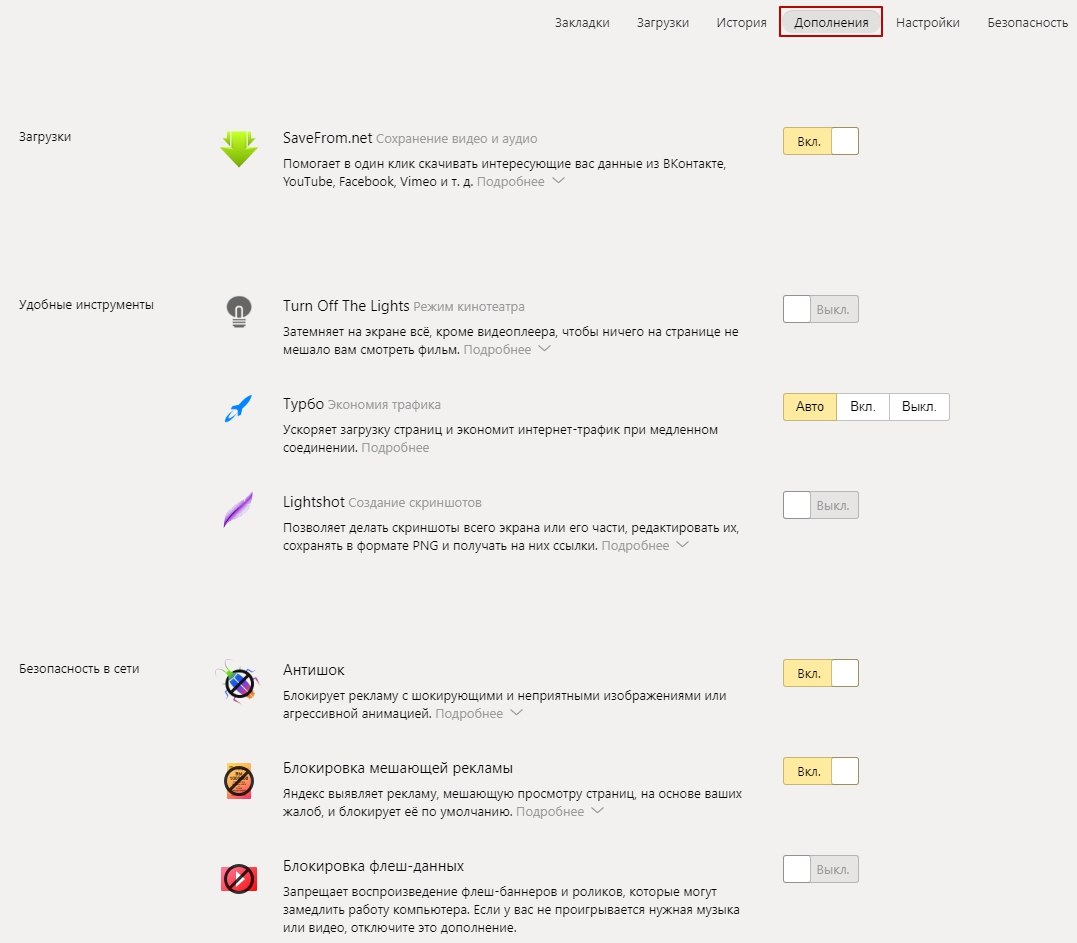This screenshot has width=1077, height=943.
Task: Open Подробнее link under Турбо
Action: [x=395, y=448]
